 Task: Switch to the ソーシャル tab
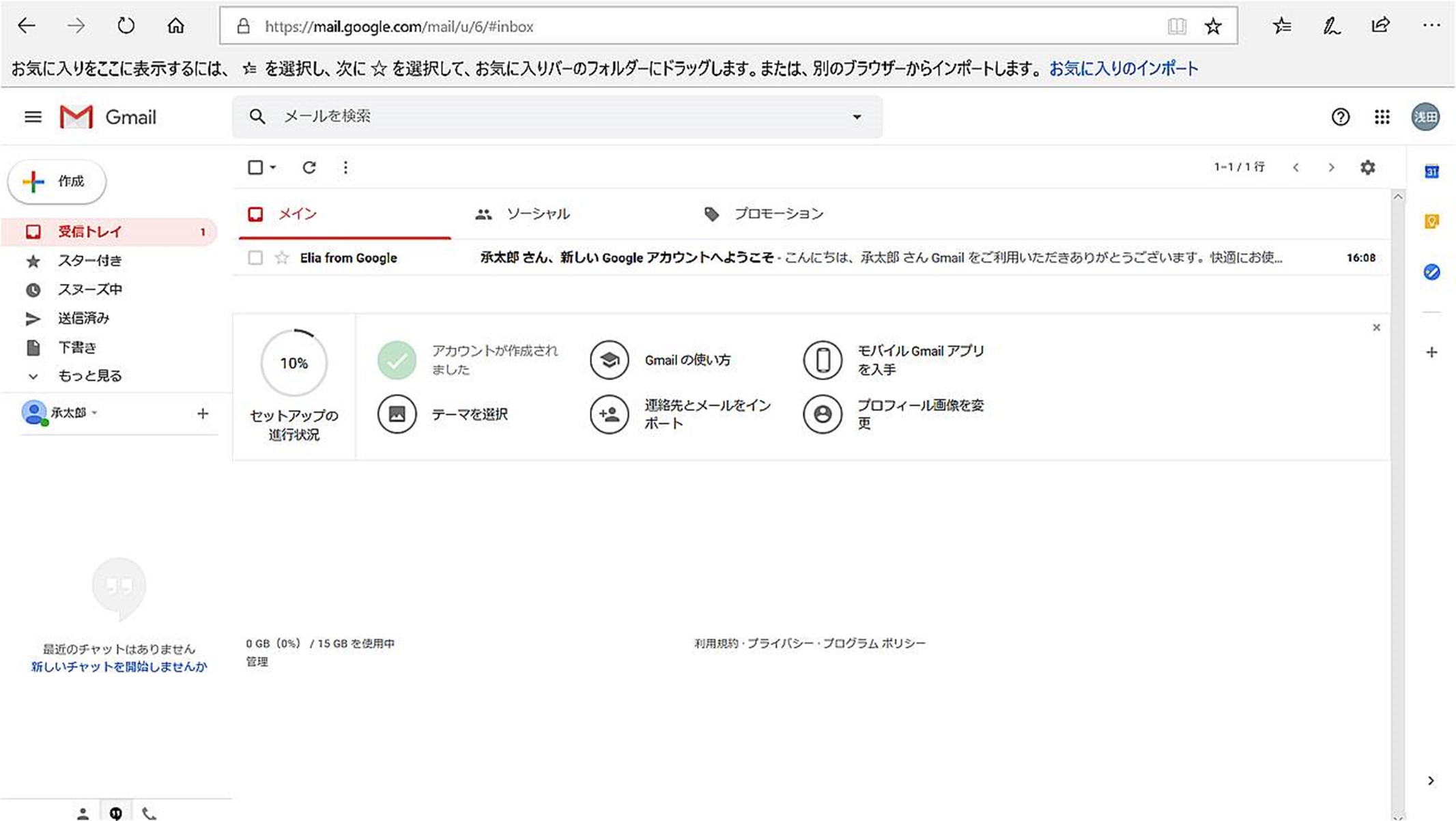pos(537,214)
